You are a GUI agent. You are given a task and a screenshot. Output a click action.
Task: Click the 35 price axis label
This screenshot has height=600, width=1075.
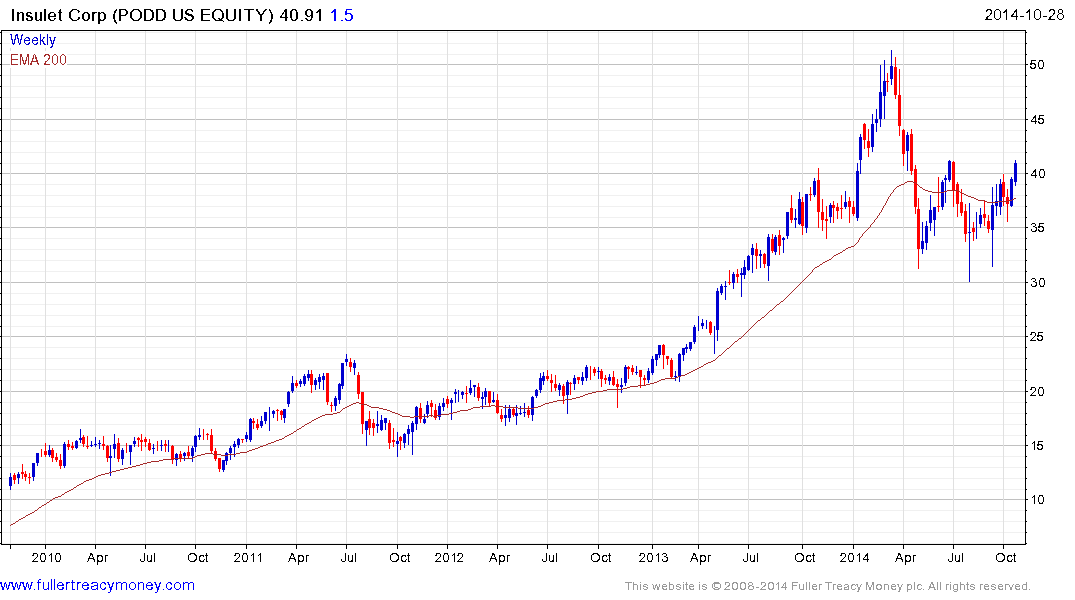[x=1037, y=228]
